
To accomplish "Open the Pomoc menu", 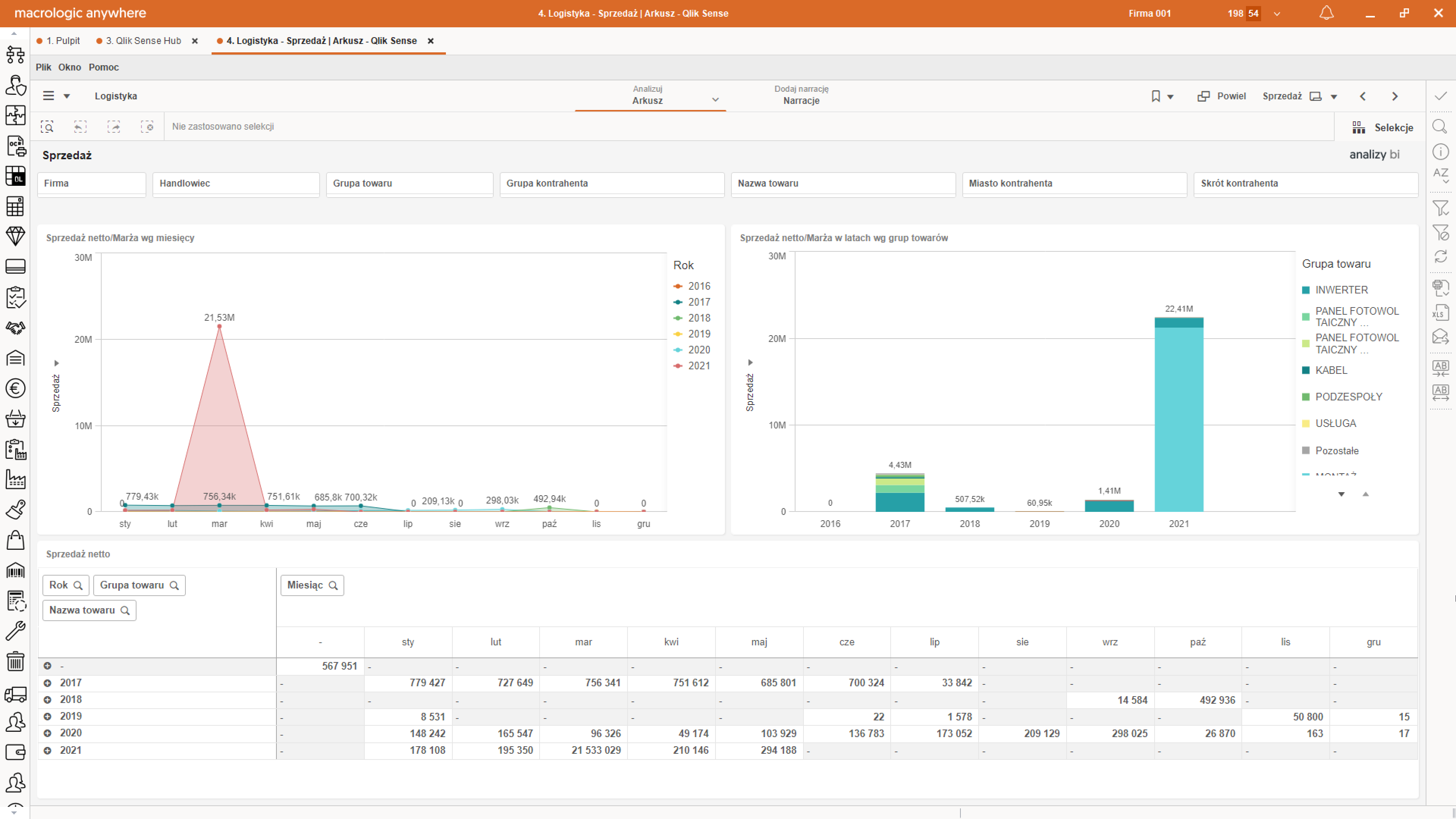I will (x=104, y=67).
